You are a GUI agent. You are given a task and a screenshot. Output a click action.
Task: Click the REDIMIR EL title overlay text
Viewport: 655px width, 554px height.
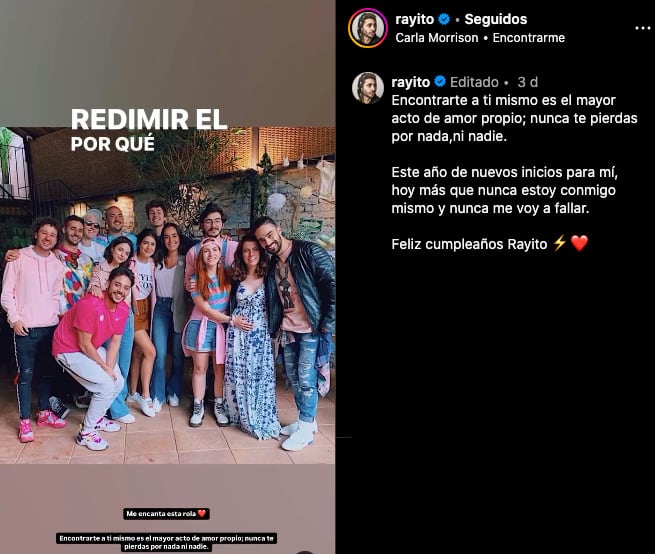pyautogui.click(x=149, y=119)
